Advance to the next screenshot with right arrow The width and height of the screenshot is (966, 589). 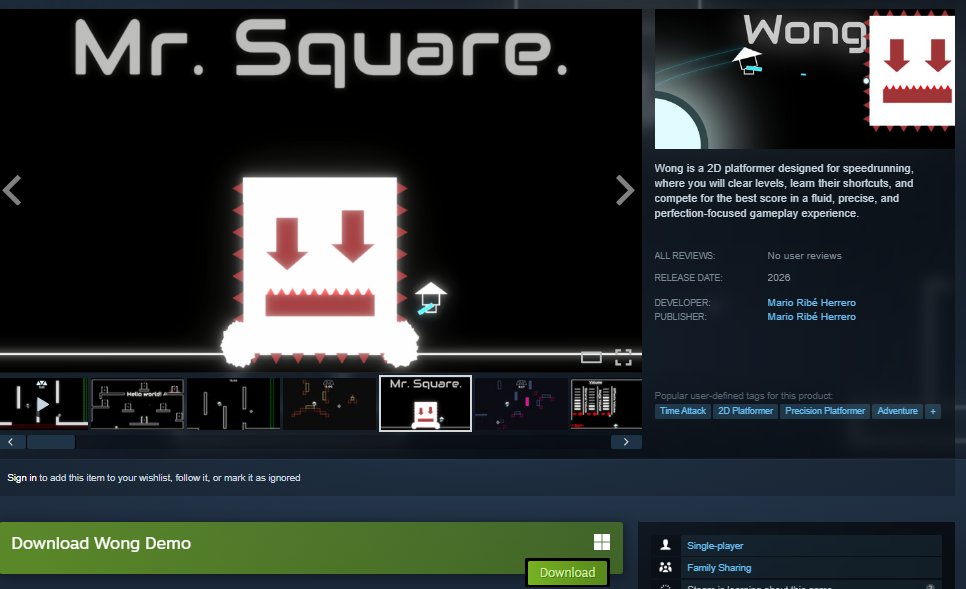click(625, 190)
